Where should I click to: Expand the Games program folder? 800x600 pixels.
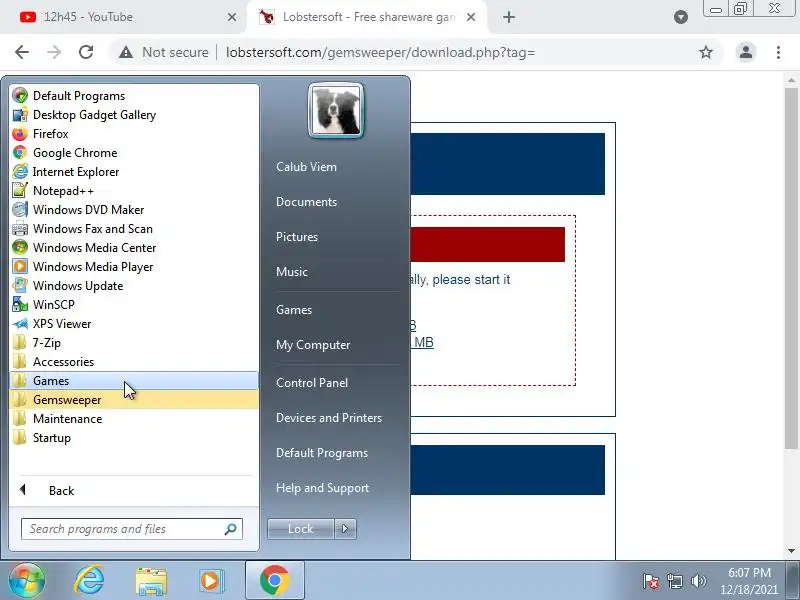[x=134, y=381]
